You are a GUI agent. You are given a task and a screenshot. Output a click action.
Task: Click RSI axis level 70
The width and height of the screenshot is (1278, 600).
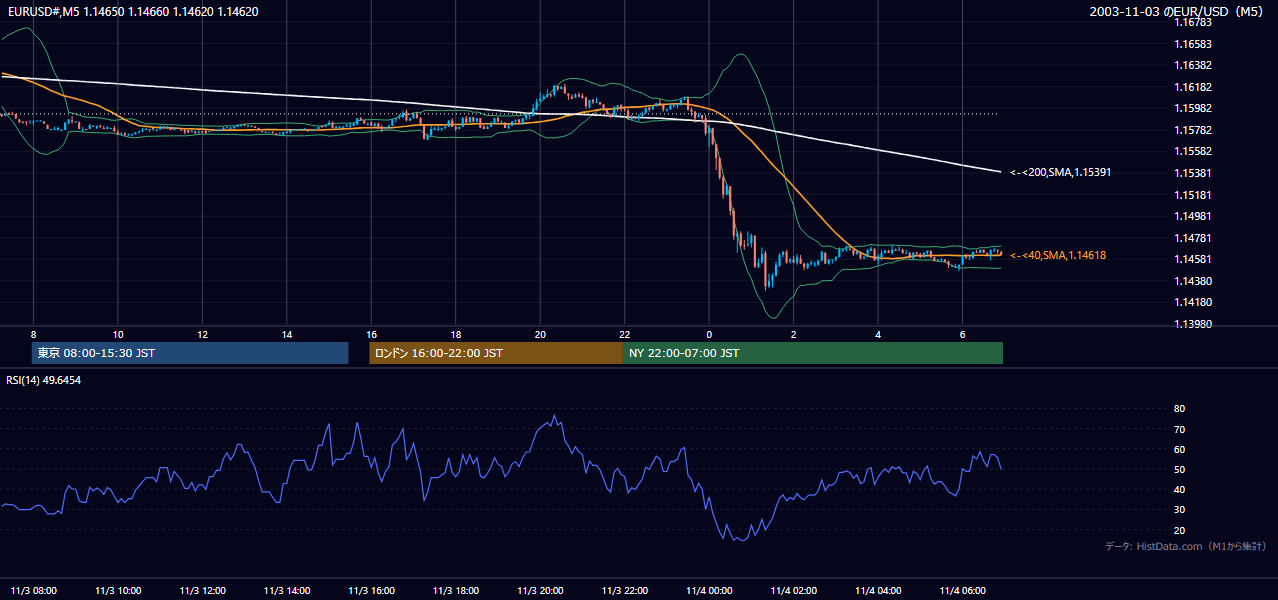tap(1180, 429)
